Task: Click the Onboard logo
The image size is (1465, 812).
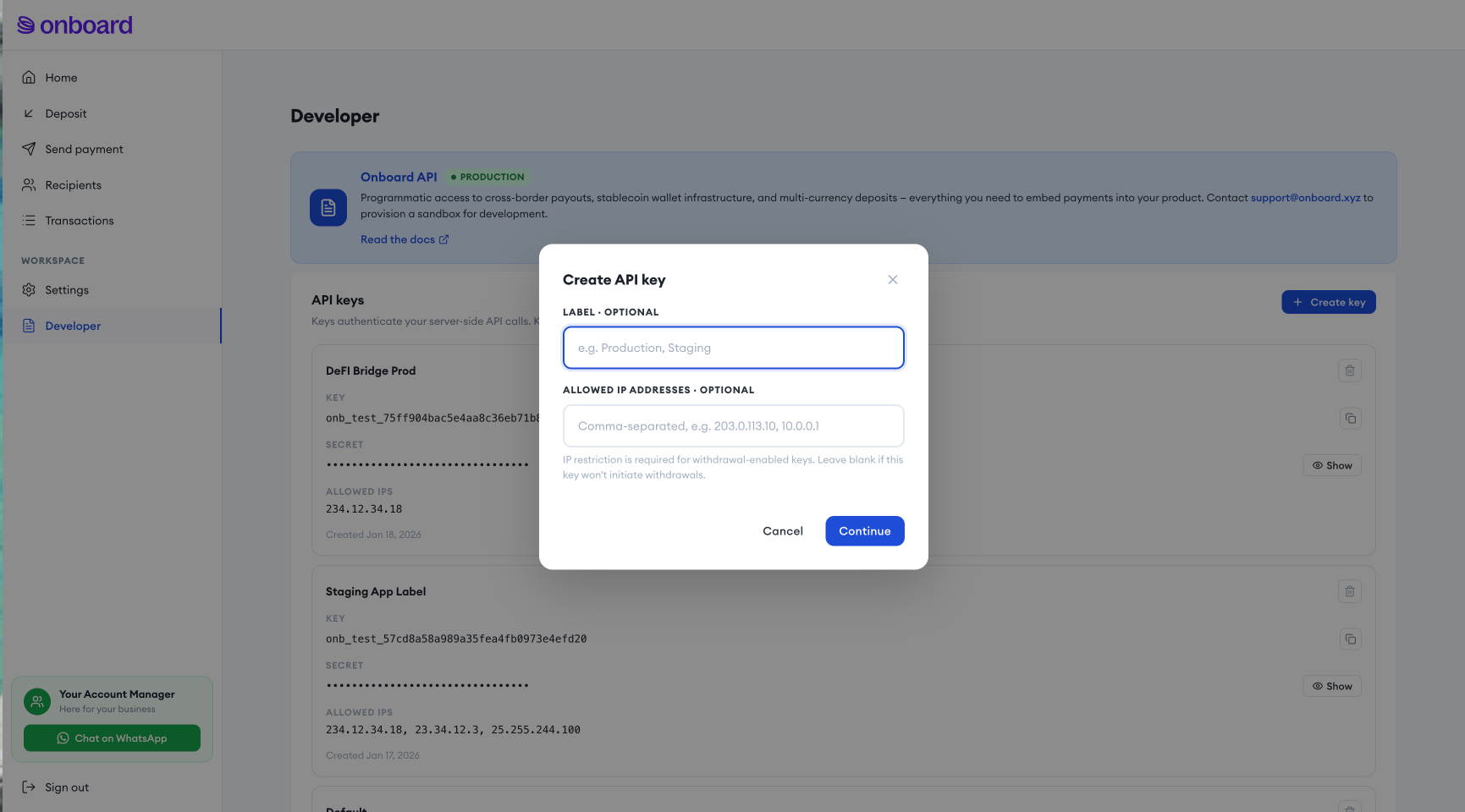Action: 74,25
